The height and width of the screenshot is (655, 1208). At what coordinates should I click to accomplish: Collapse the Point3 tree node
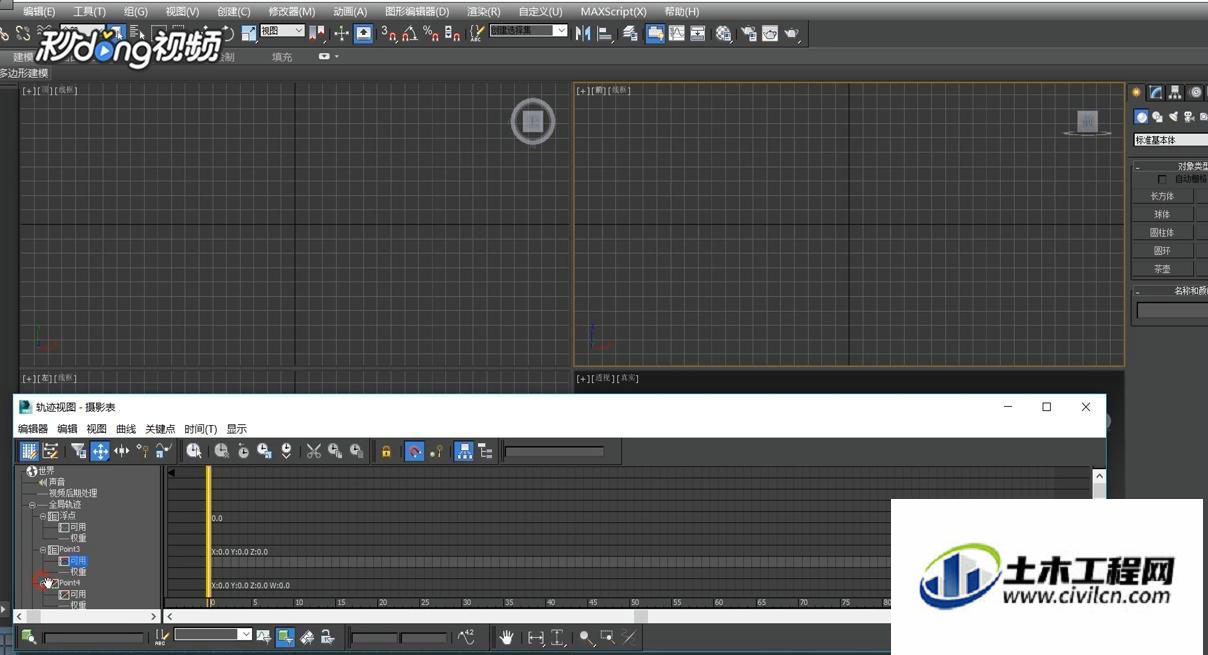(x=43, y=549)
